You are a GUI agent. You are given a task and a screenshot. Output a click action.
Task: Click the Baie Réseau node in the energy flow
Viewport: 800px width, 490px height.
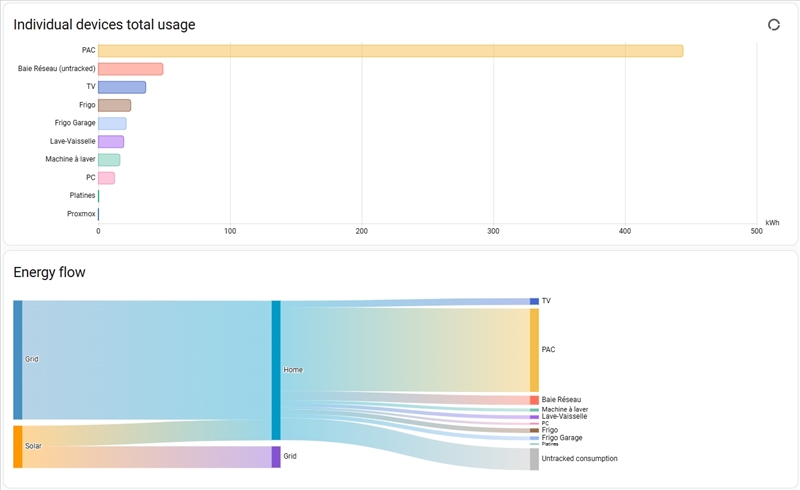(x=534, y=400)
